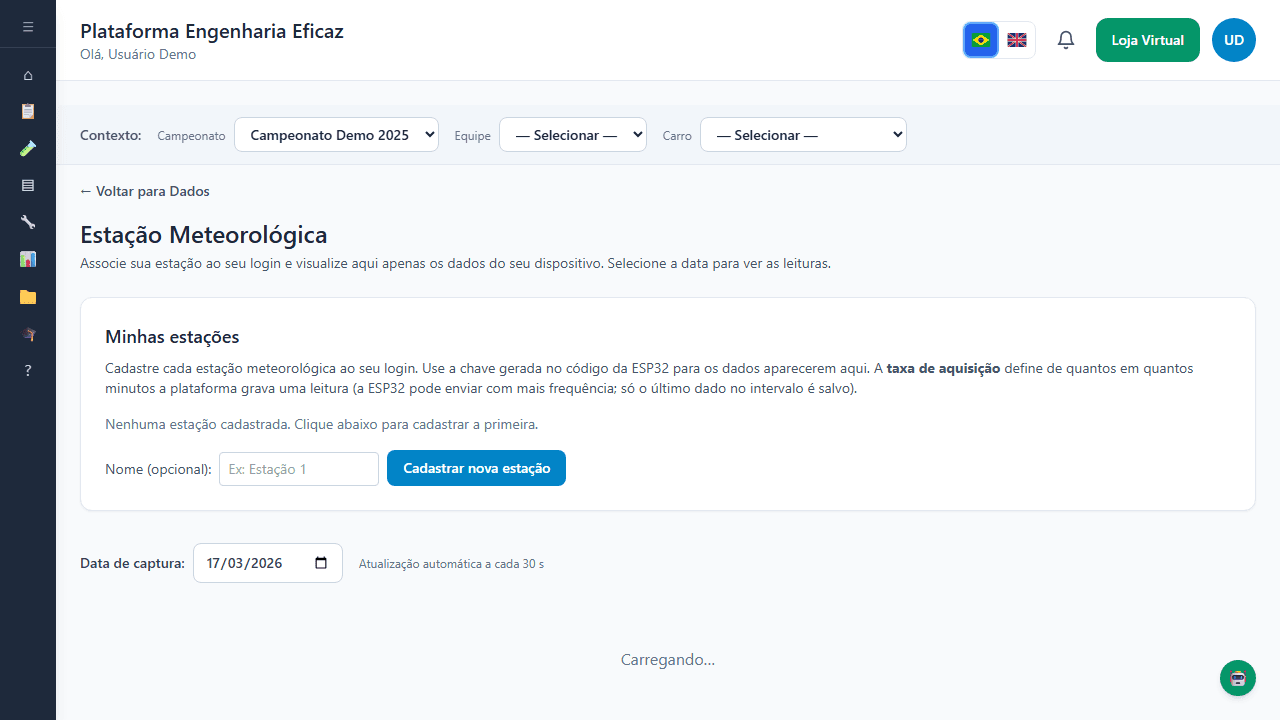Click the question mark help icon
Image resolution: width=1280 pixels, height=720 pixels.
pyautogui.click(x=28, y=371)
